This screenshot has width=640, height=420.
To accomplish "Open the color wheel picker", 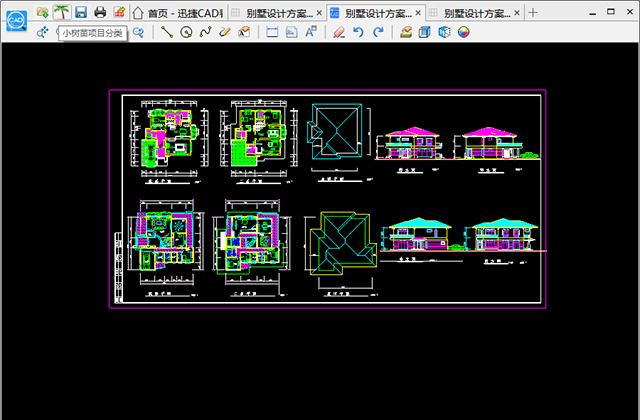I will [463, 32].
